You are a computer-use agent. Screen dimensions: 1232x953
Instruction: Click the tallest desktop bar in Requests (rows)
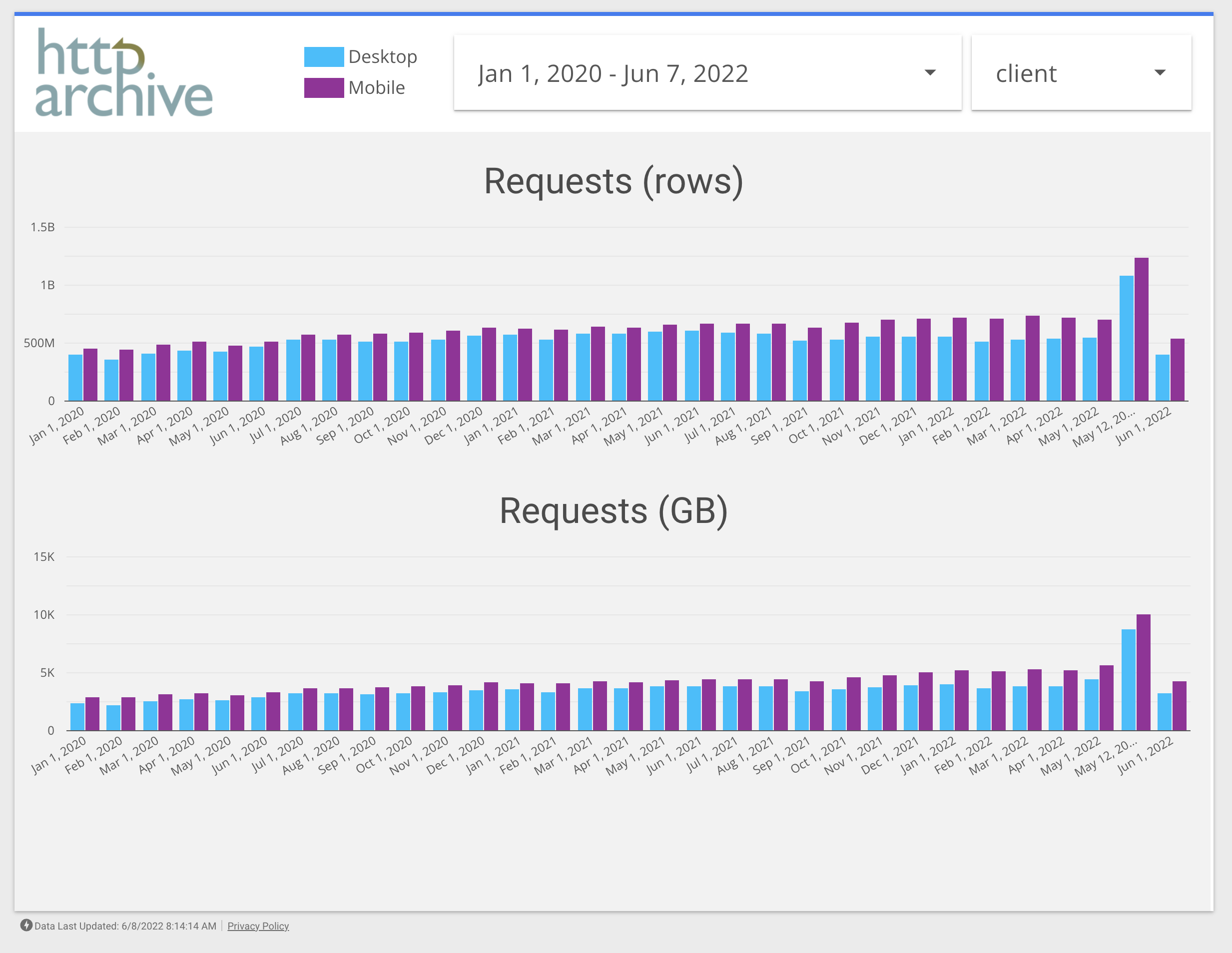click(x=1126, y=338)
